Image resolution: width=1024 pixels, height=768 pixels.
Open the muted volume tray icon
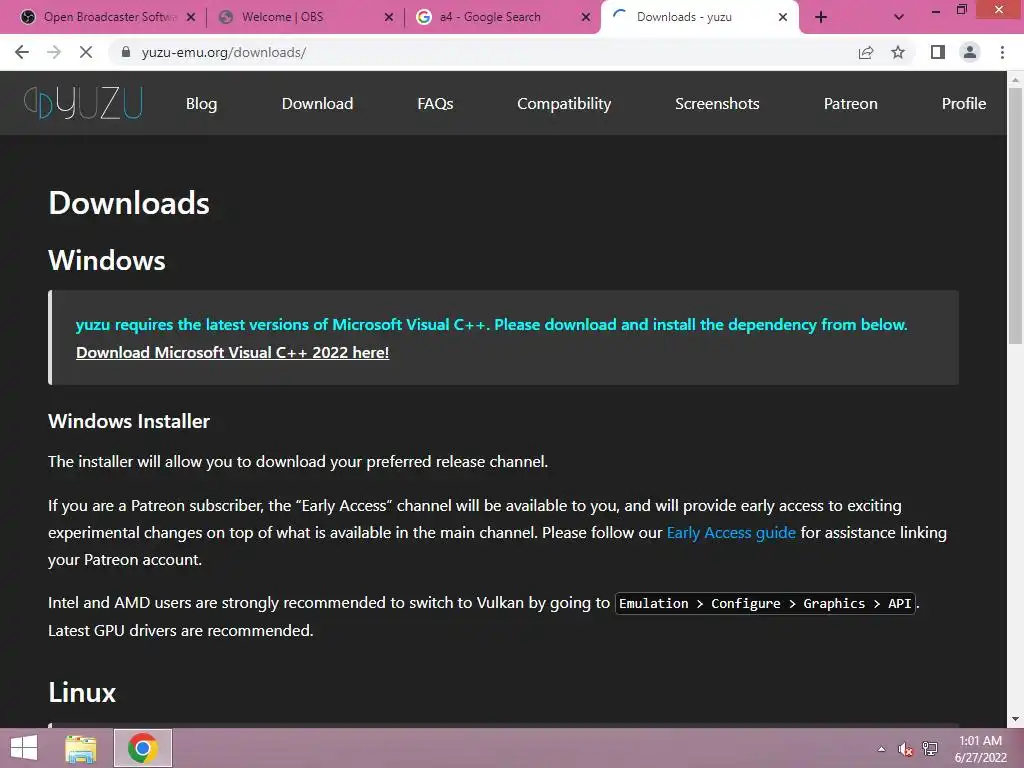point(905,749)
